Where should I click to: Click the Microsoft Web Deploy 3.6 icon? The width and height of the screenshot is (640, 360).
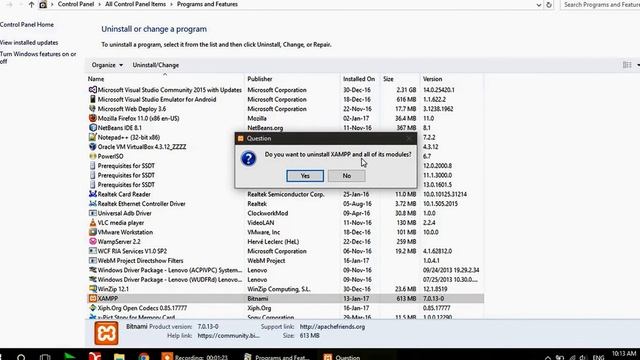coord(93,109)
